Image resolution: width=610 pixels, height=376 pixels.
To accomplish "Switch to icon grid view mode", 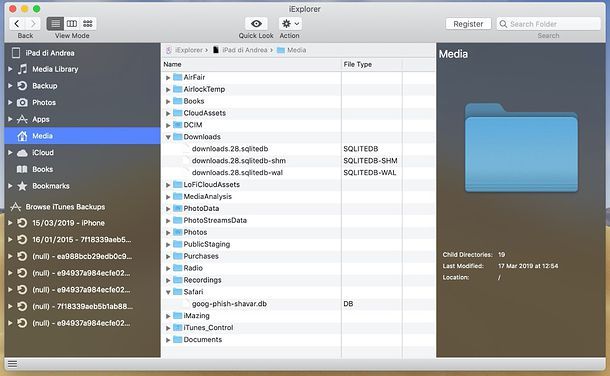I will pyautogui.click(x=88, y=24).
